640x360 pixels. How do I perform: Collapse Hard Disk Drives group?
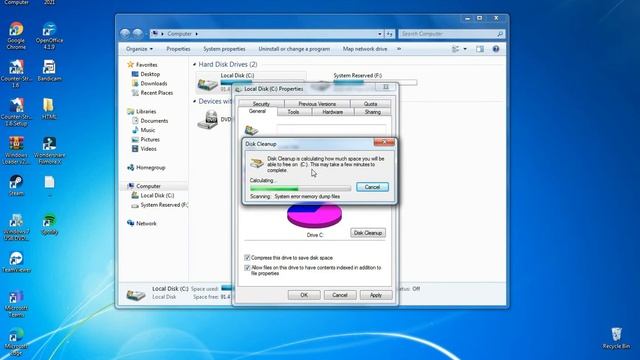tap(195, 64)
